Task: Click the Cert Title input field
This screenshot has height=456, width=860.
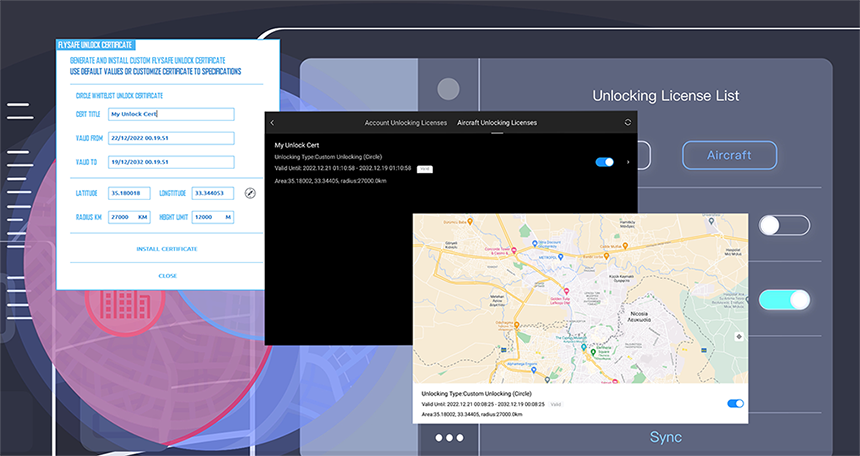Action: (170, 114)
